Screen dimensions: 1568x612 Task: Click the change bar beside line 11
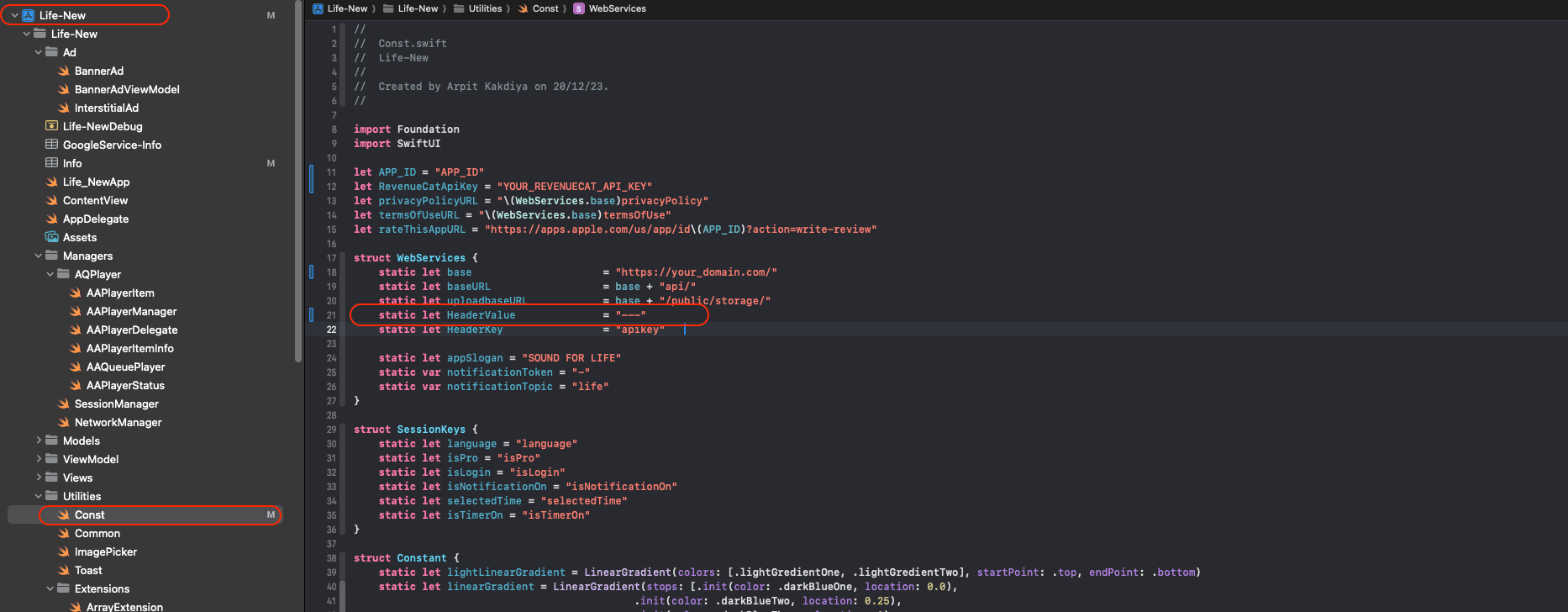pos(312,179)
